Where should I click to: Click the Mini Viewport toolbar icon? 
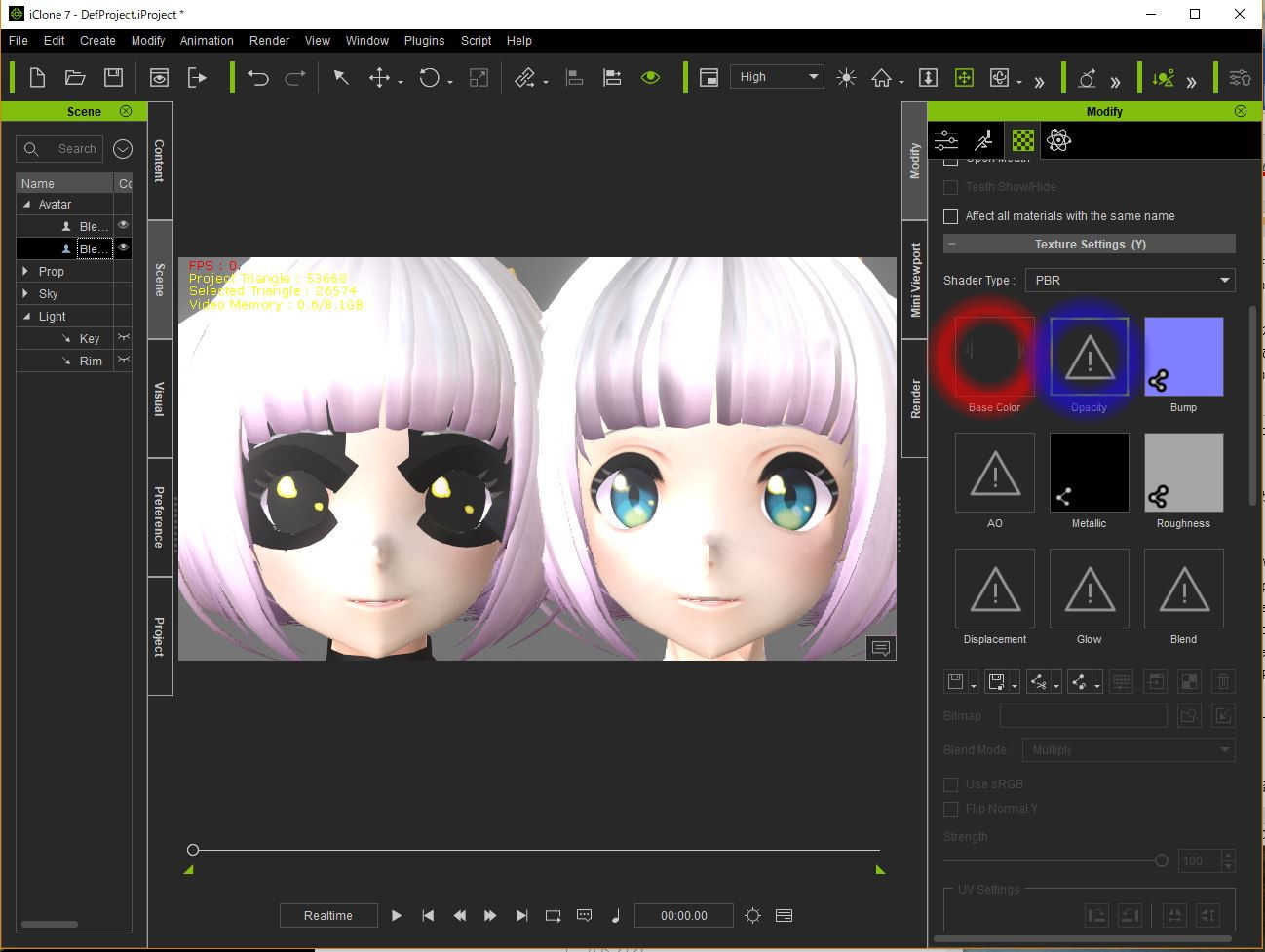(x=709, y=77)
